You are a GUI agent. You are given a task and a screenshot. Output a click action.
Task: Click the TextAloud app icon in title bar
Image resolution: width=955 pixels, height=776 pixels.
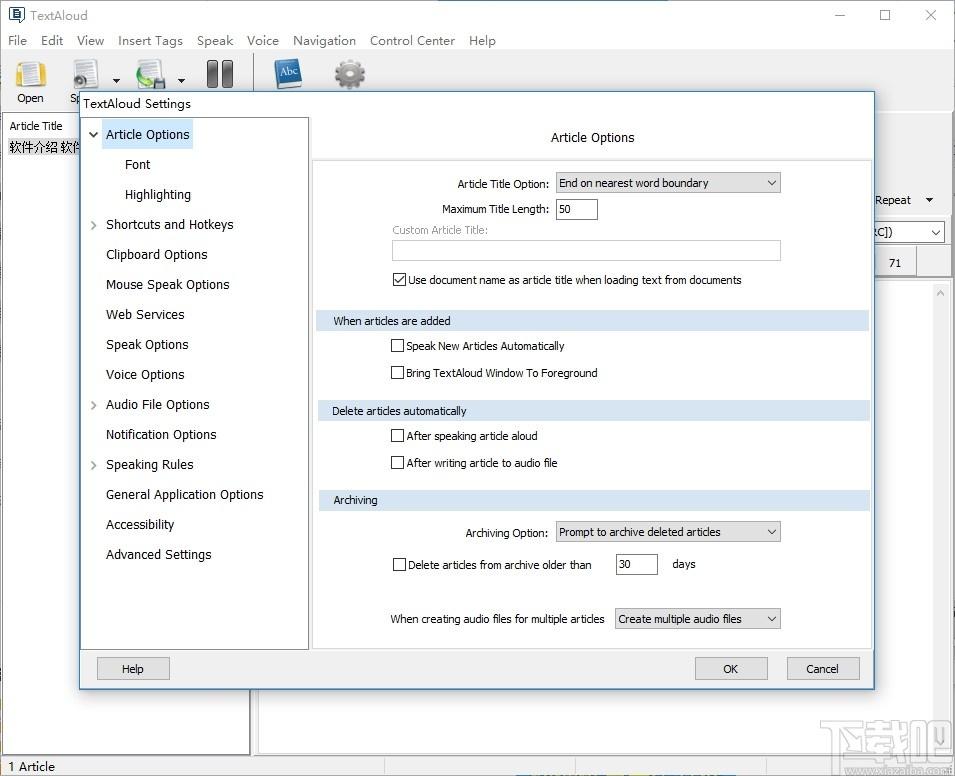click(16, 15)
